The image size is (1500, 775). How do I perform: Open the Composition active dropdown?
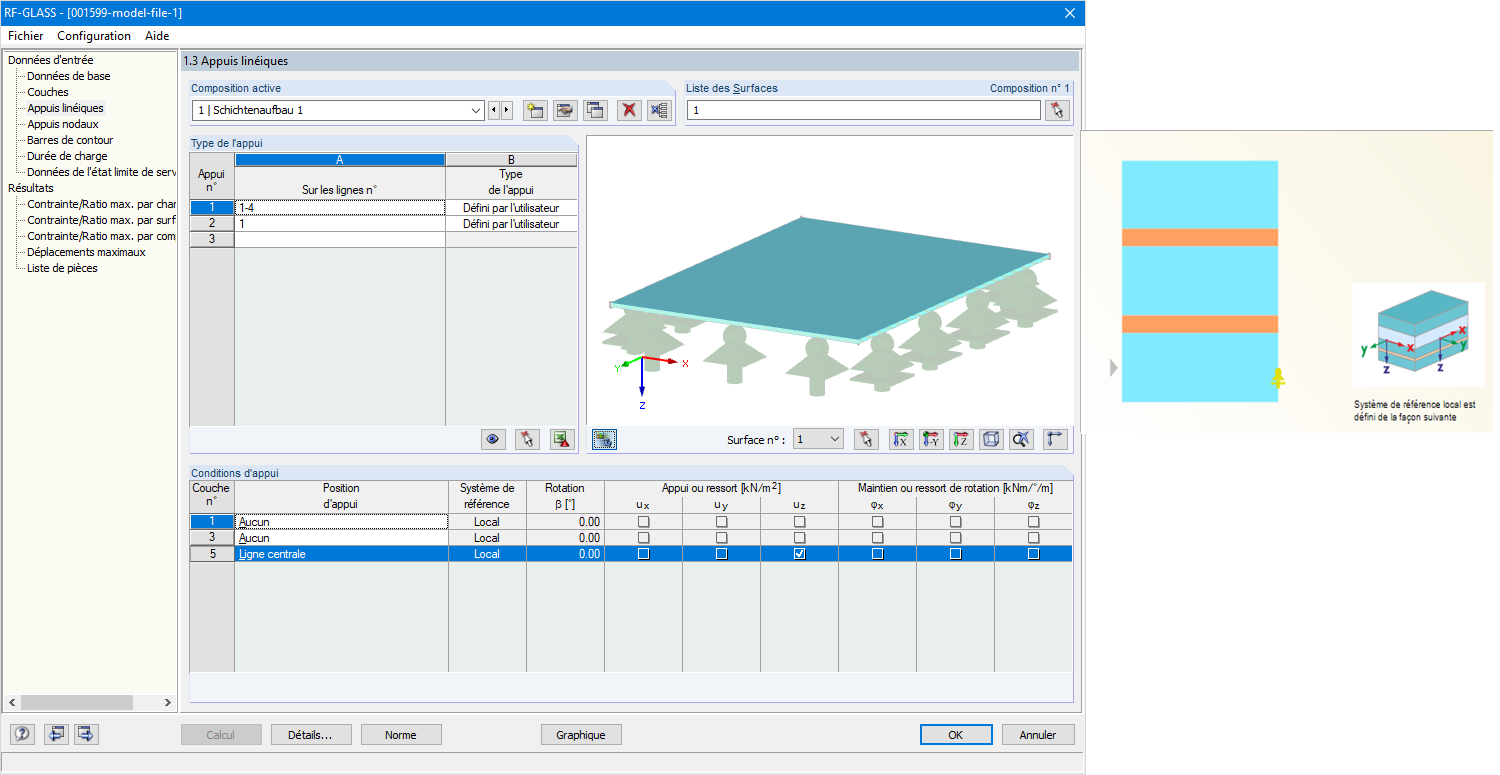(476, 110)
